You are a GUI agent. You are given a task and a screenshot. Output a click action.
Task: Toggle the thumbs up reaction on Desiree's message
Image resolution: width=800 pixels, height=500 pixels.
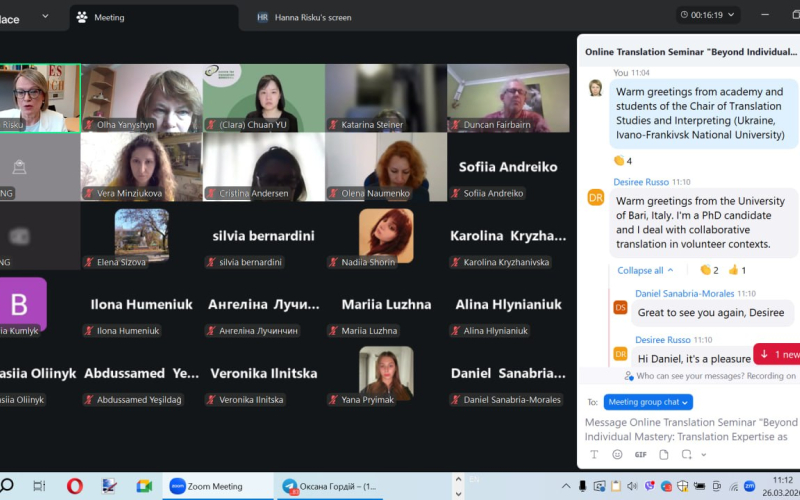coord(737,270)
